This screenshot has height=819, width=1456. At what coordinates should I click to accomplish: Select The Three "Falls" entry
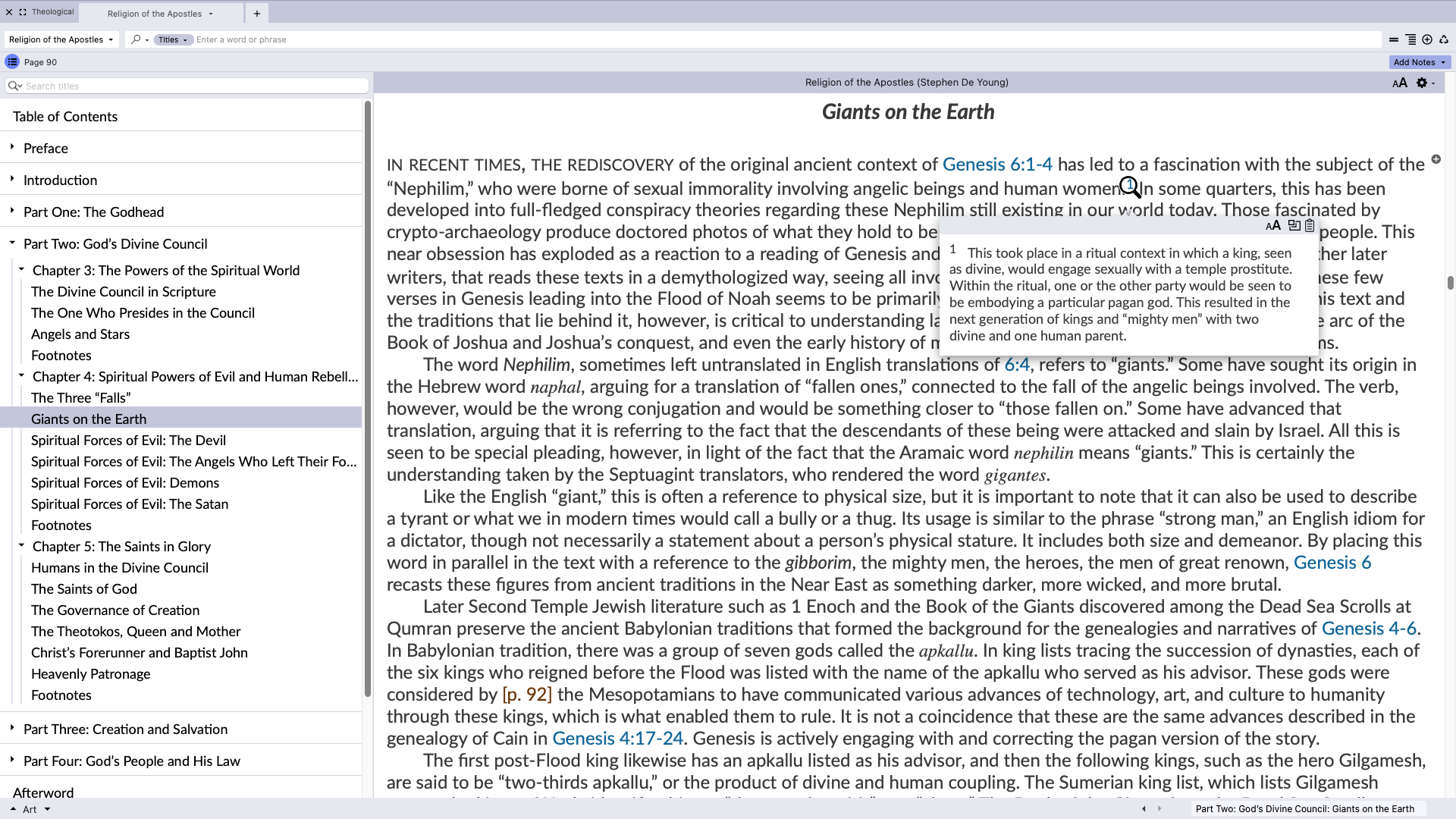point(81,398)
